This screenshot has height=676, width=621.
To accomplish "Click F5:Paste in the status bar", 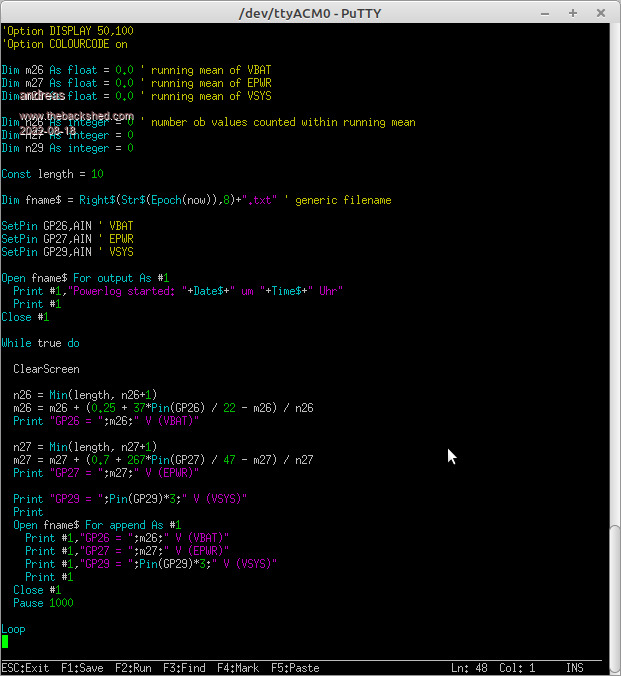I will [295, 668].
